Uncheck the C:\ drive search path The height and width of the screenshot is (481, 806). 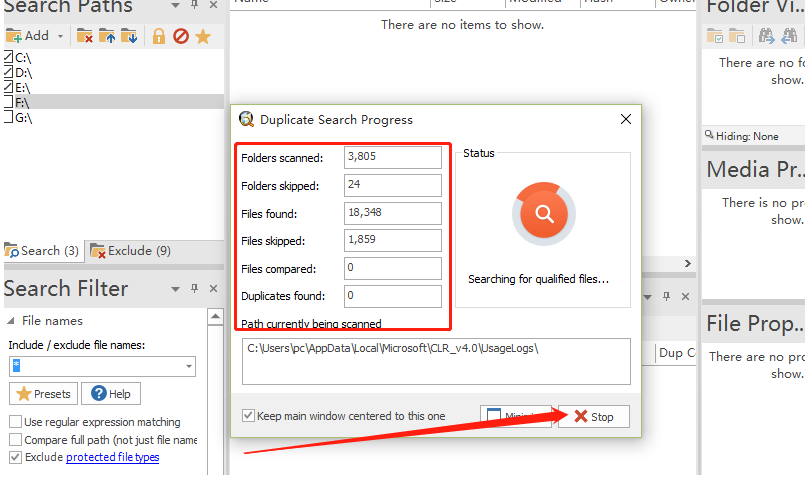coord(9,57)
